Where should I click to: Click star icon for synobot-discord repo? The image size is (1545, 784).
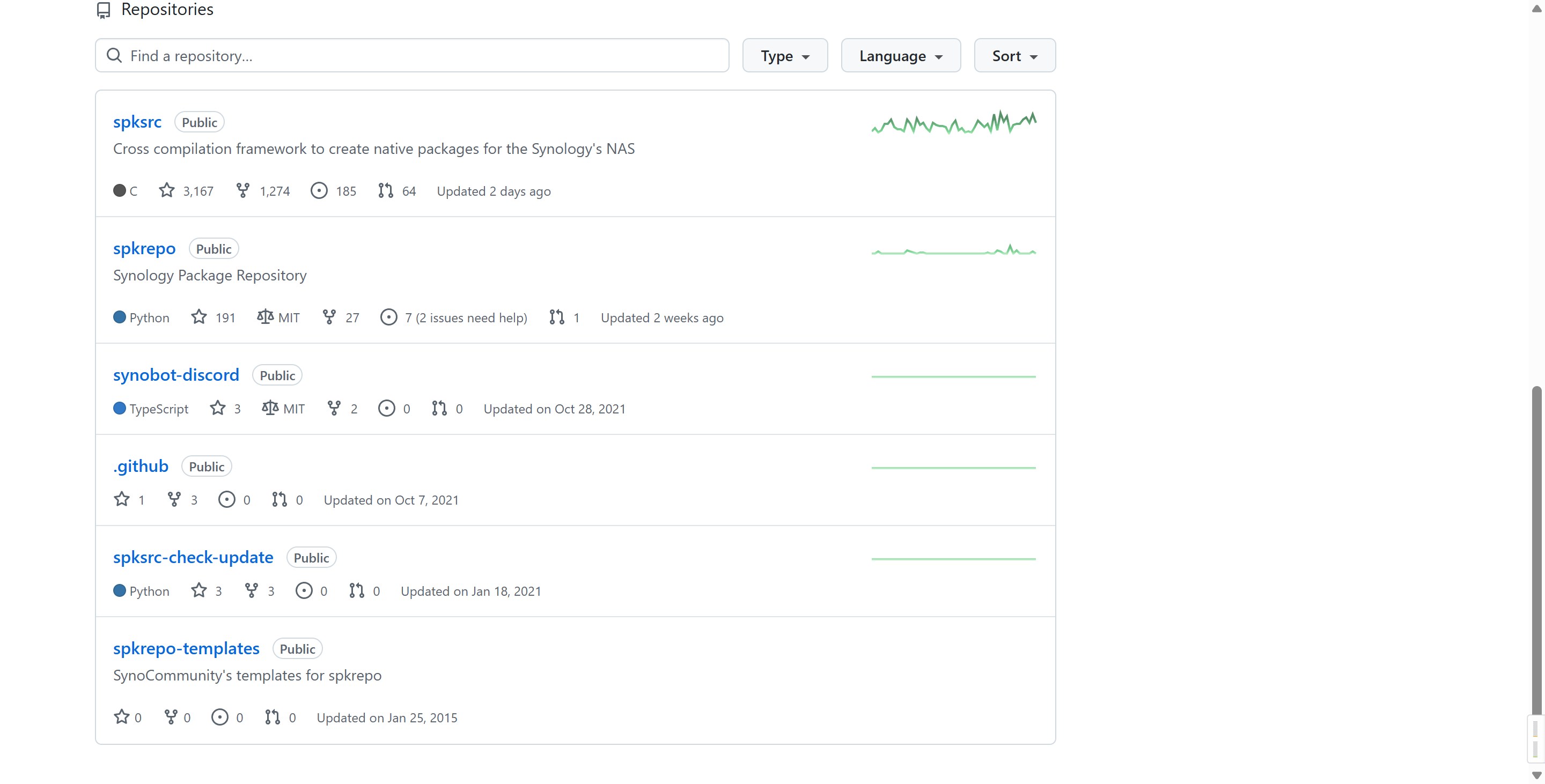point(218,408)
